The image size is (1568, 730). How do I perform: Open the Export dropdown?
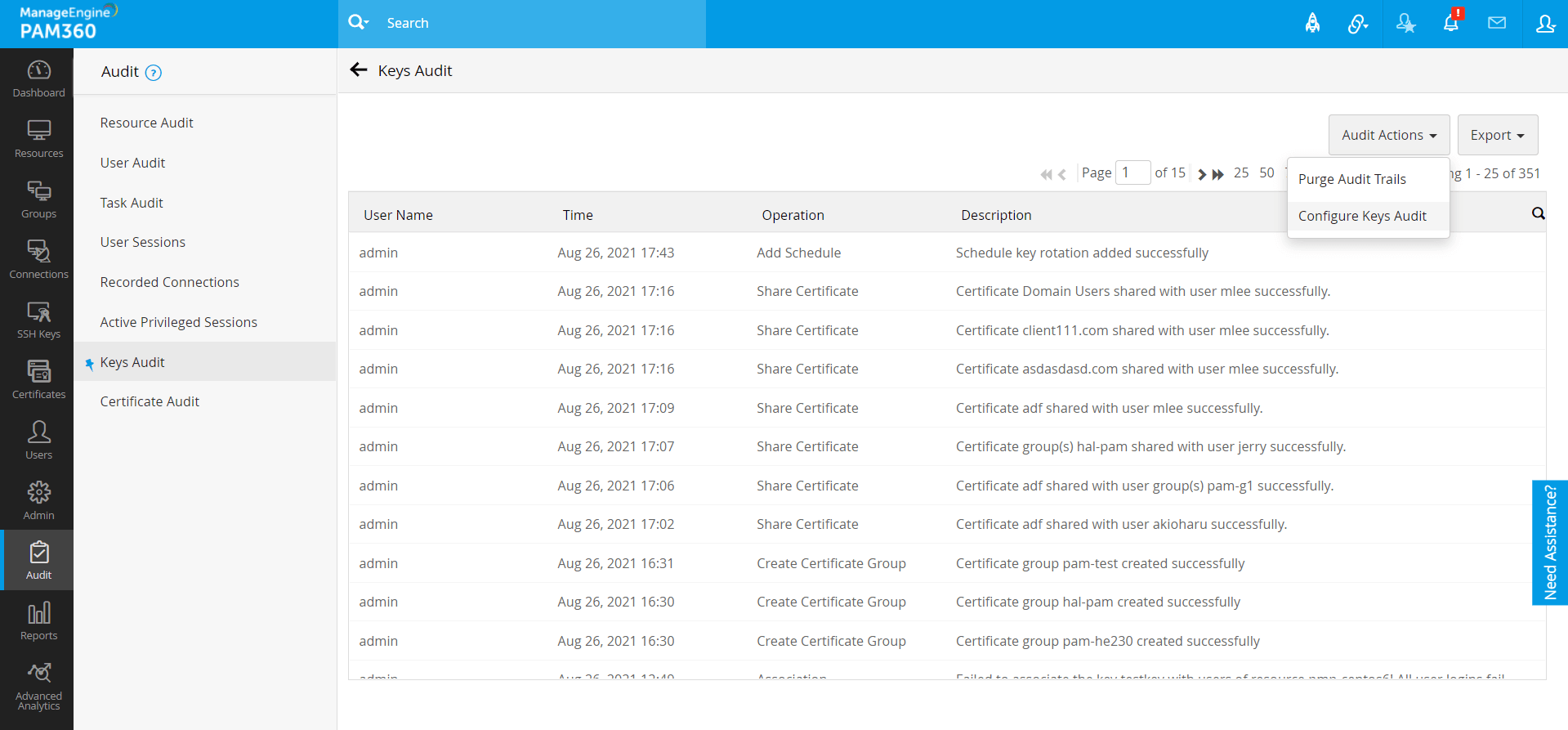[1497, 135]
